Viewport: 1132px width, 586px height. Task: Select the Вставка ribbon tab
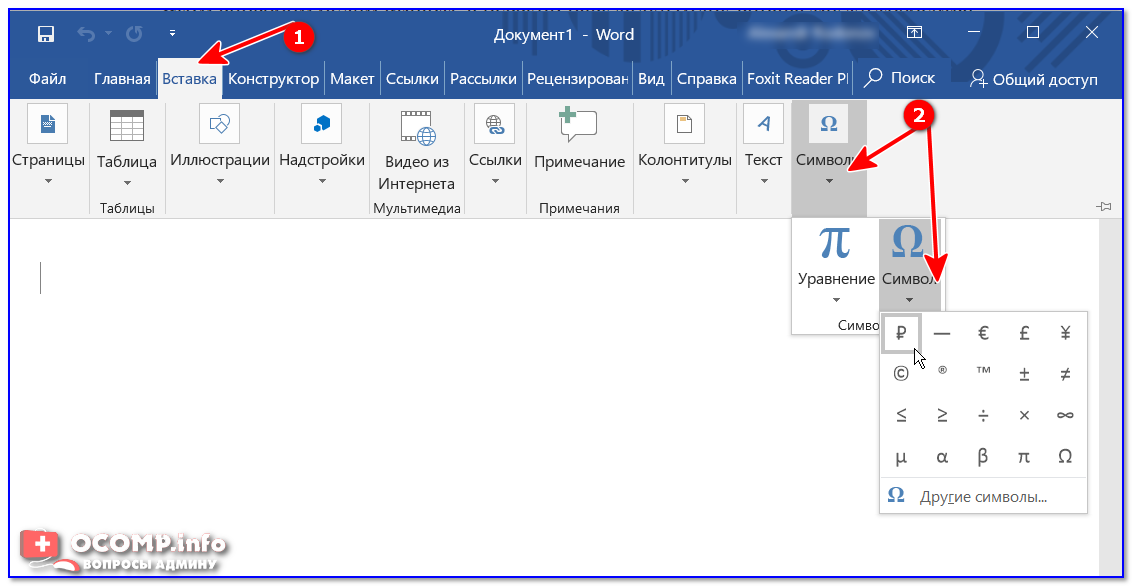190,79
